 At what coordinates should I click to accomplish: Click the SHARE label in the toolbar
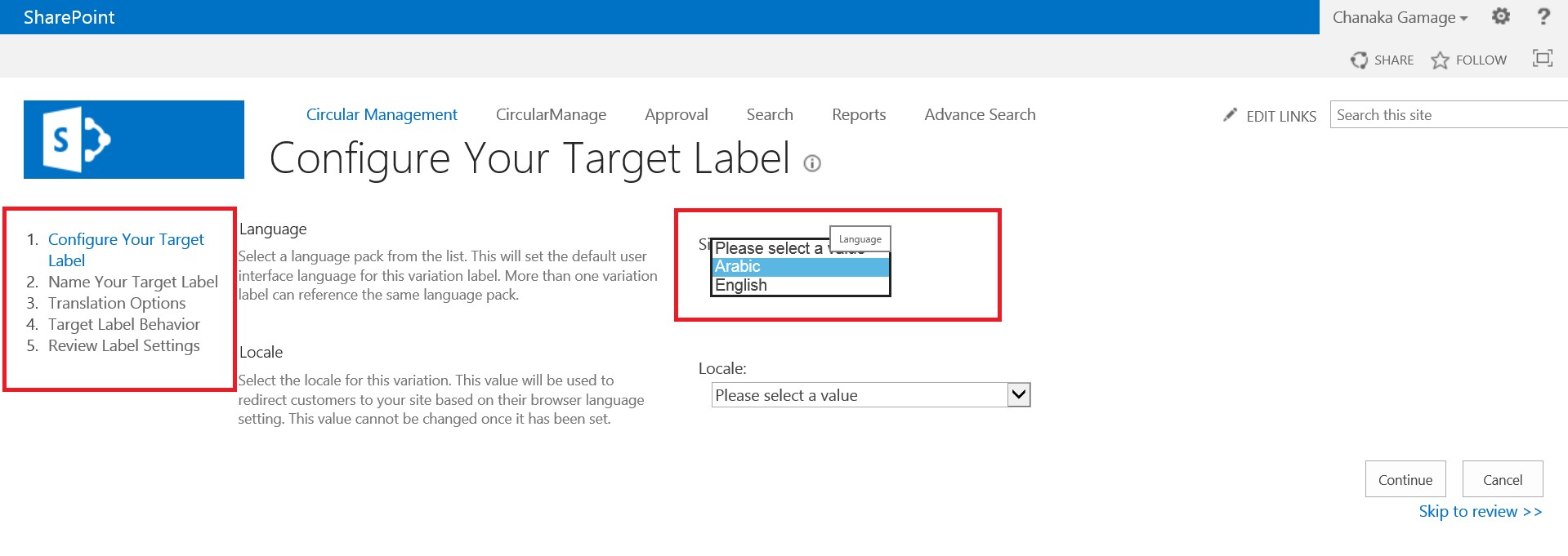click(1394, 60)
